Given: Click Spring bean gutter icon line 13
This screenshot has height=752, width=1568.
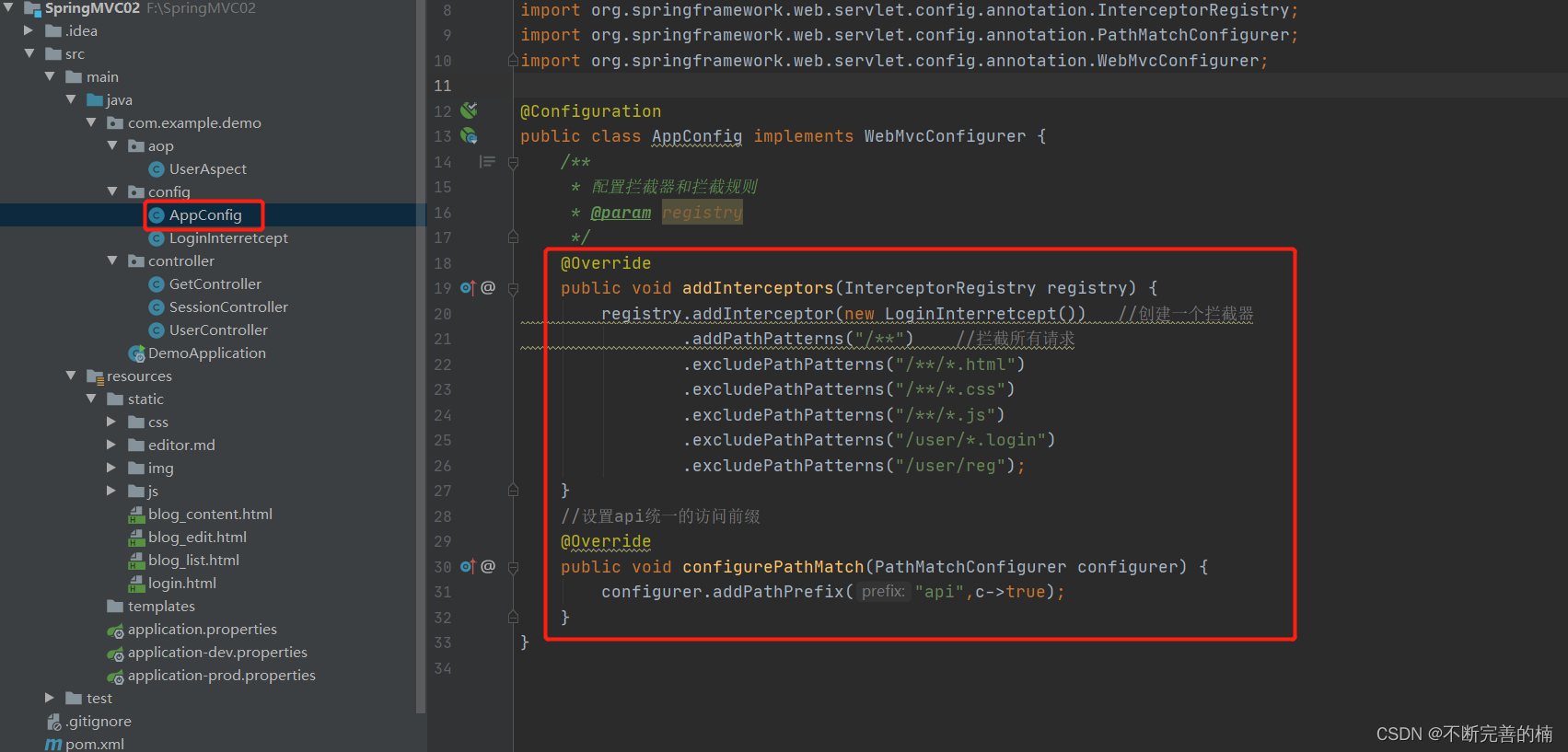Looking at the screenshot, I should [x=469, y=136].
